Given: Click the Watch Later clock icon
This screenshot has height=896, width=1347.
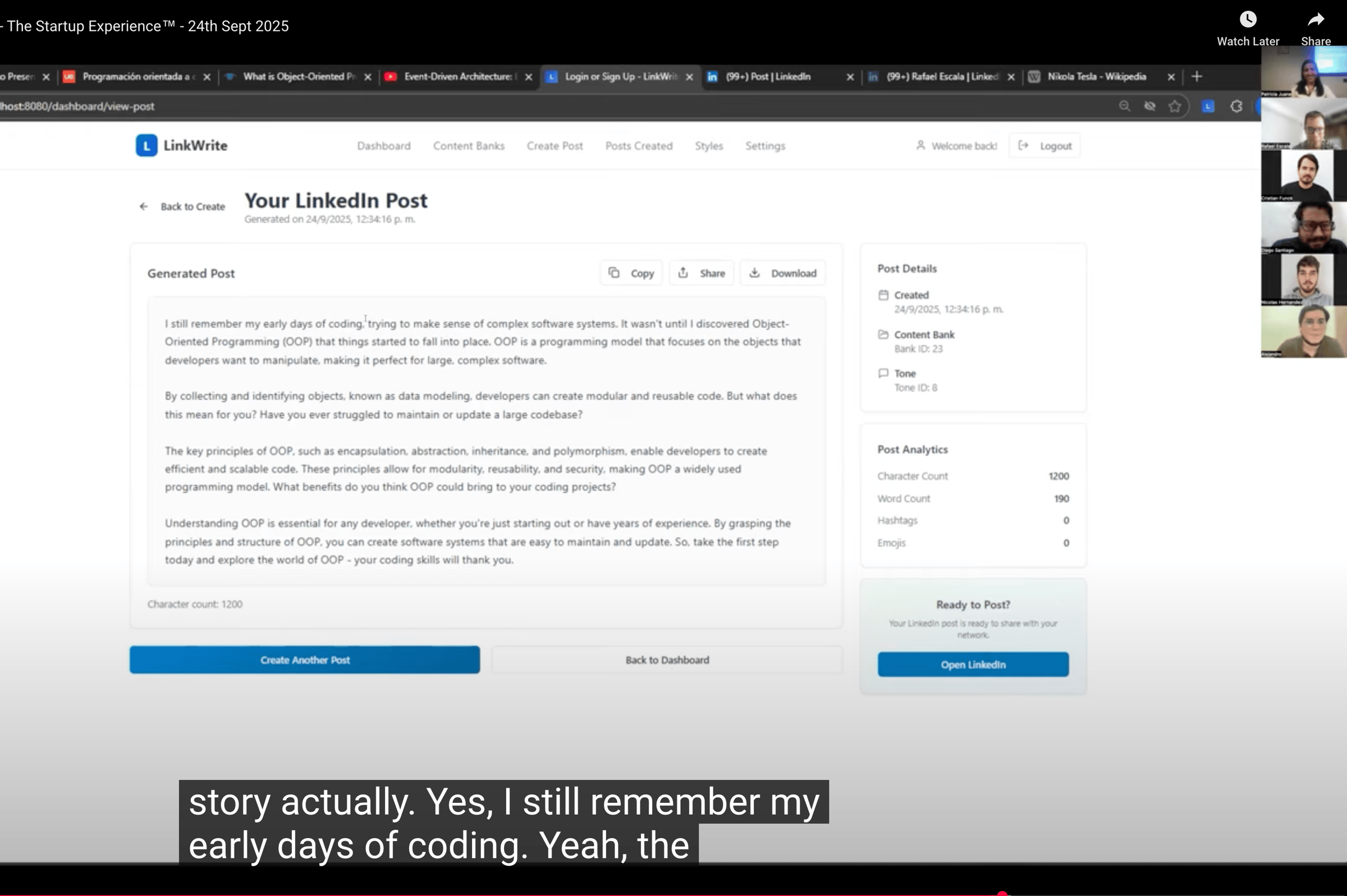Looking at the screenshot, I should coord(1248,20).
